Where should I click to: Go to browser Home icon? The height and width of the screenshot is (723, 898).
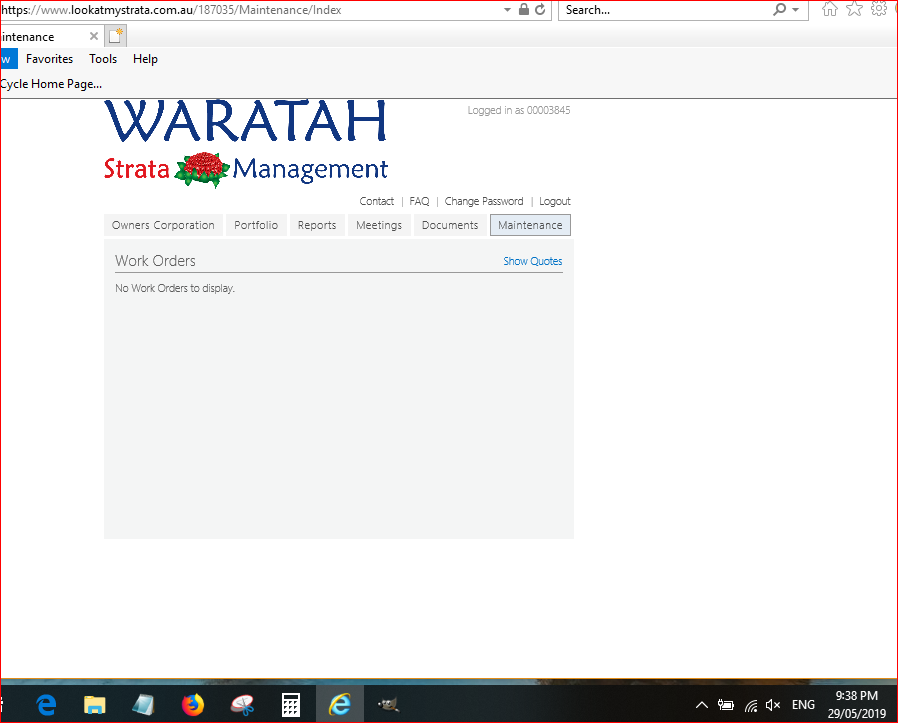829,9
